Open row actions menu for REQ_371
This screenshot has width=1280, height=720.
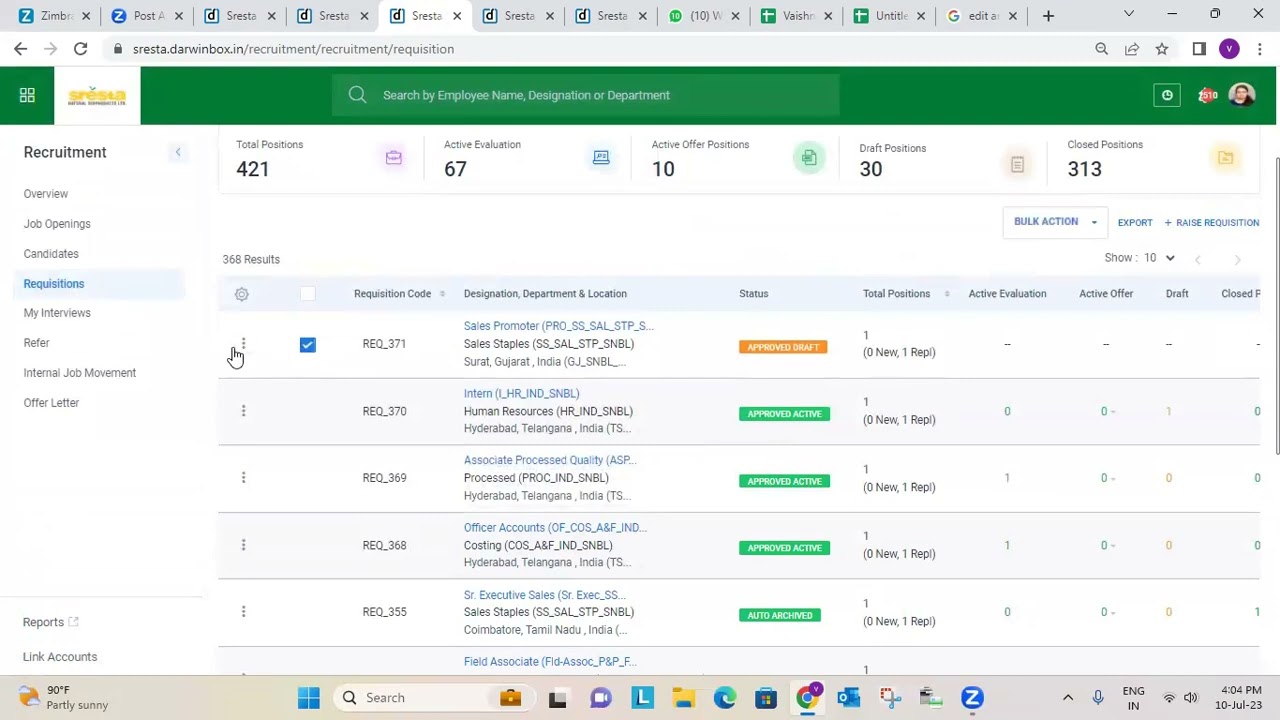(x=243, y=344)
